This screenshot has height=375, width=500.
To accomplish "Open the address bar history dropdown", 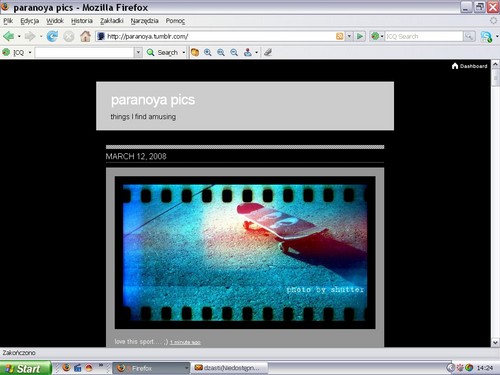I will pos(349,36).
